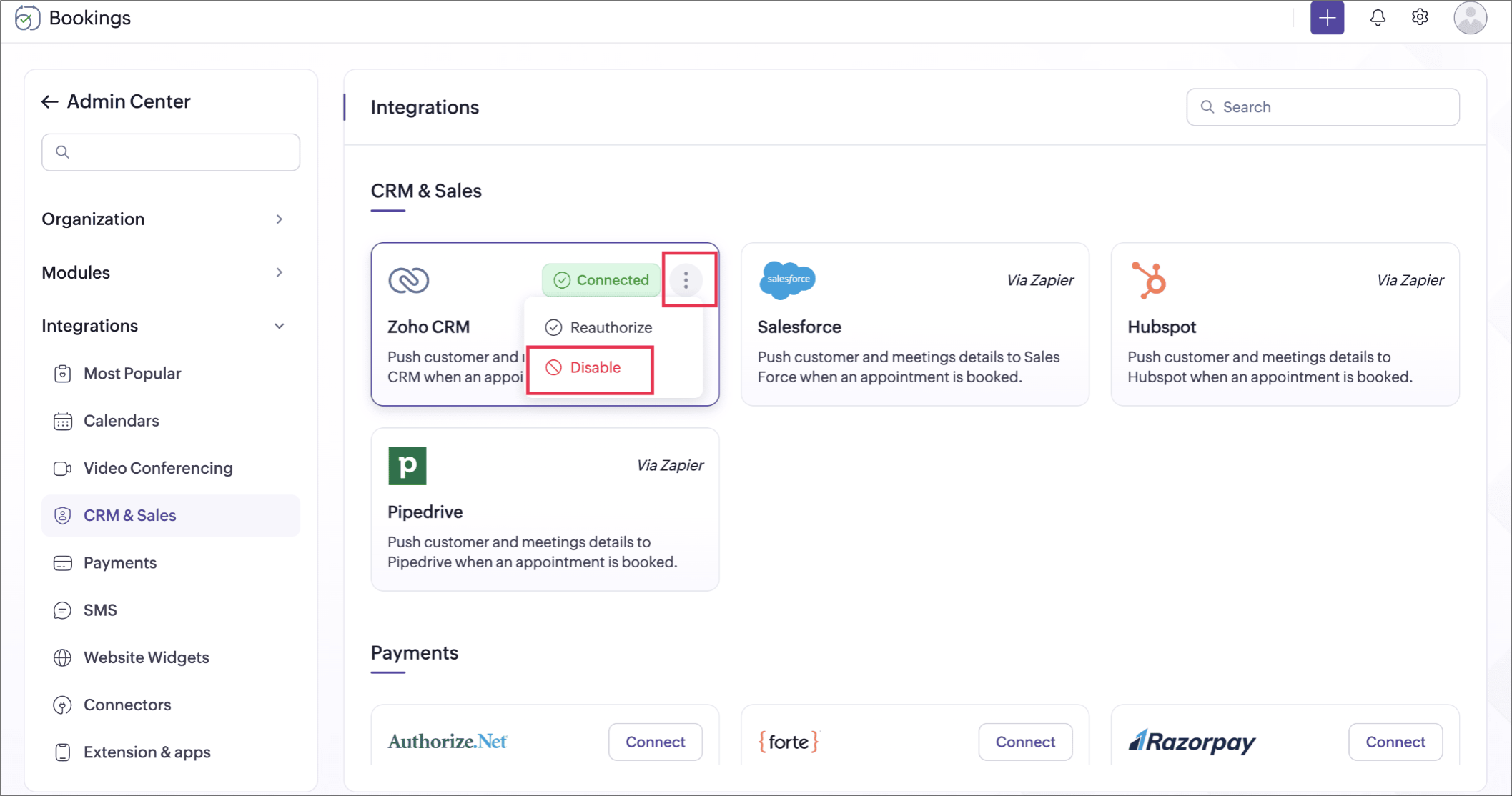Expand the Organization section
Screen dimensions: 1512x796
coord(279,219)
